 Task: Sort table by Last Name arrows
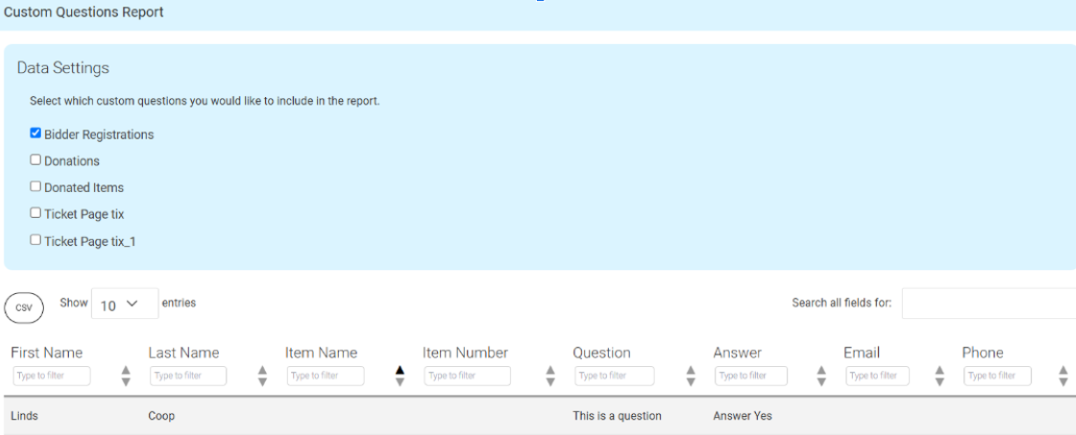pos(263,375)
